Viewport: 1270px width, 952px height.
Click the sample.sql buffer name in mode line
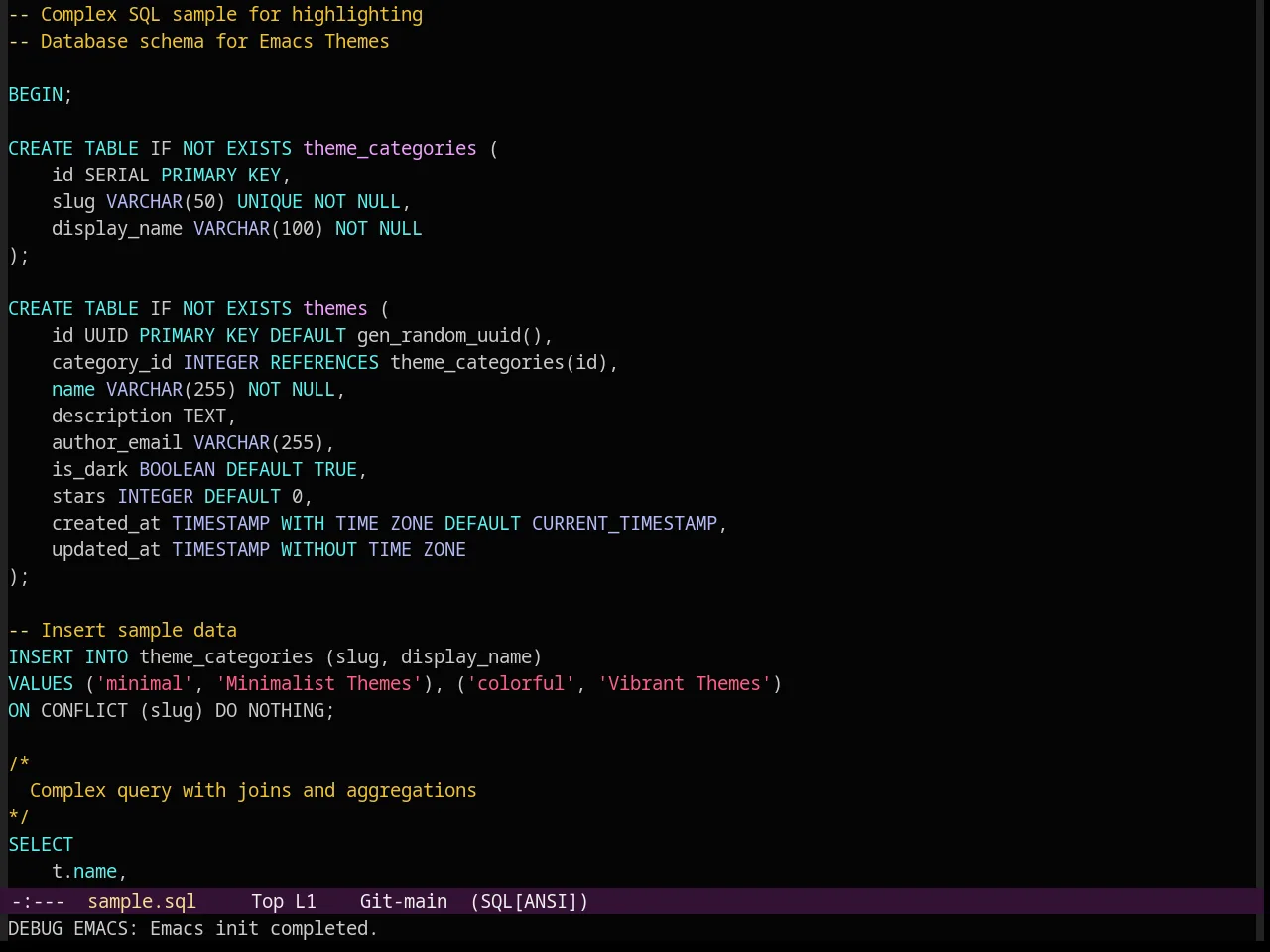142,901
